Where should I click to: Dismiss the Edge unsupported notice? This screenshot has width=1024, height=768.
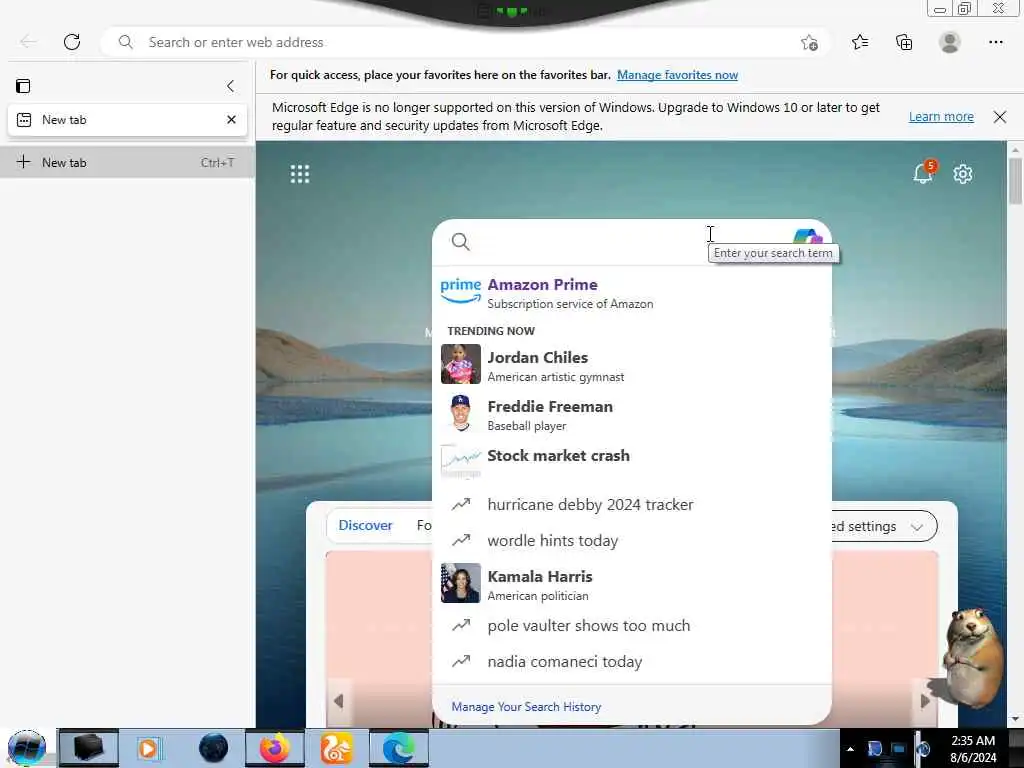(1000, 117)
